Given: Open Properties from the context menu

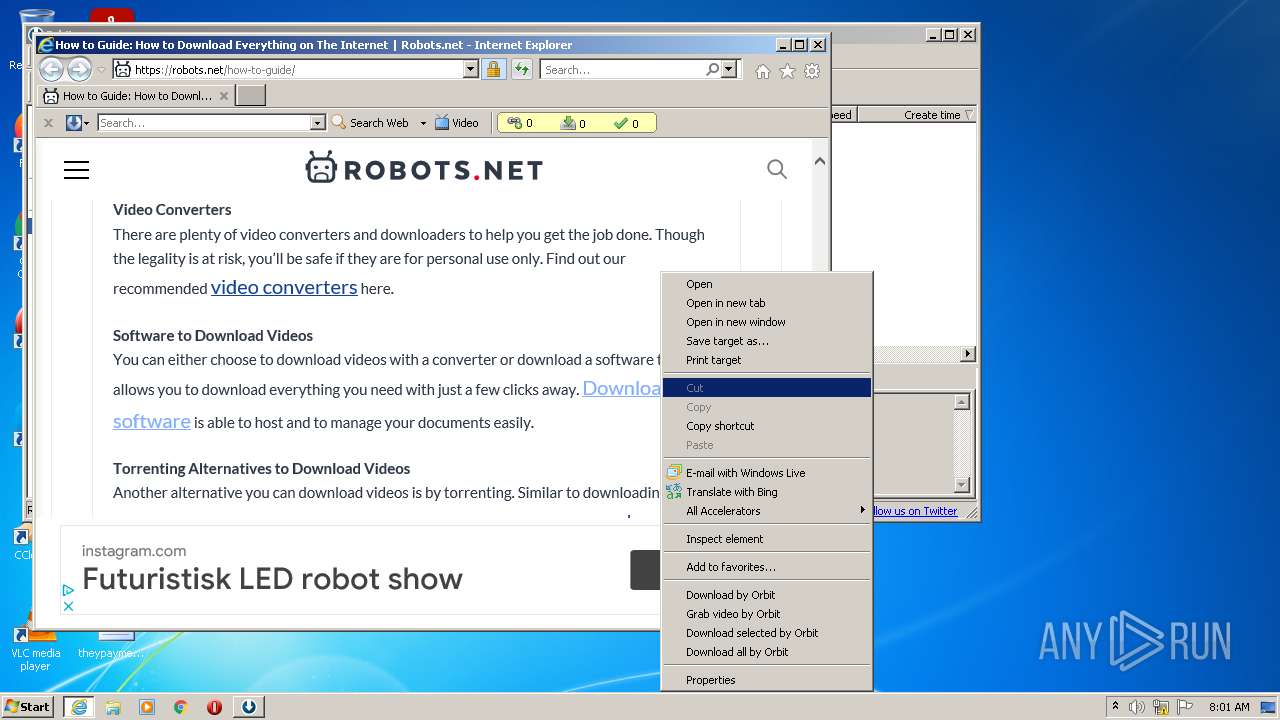Looking at the screenshot, I should [767, 680].
